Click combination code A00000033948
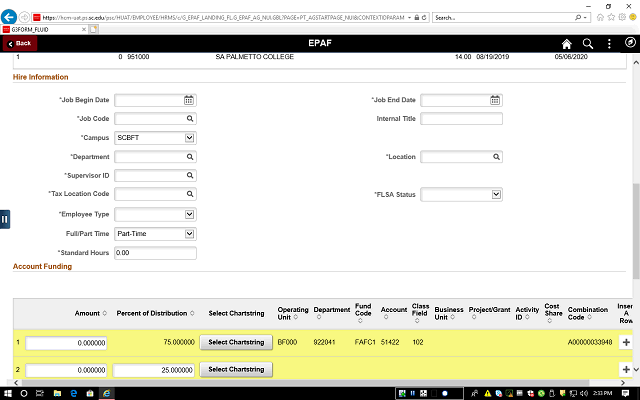 tap(590, 342)
